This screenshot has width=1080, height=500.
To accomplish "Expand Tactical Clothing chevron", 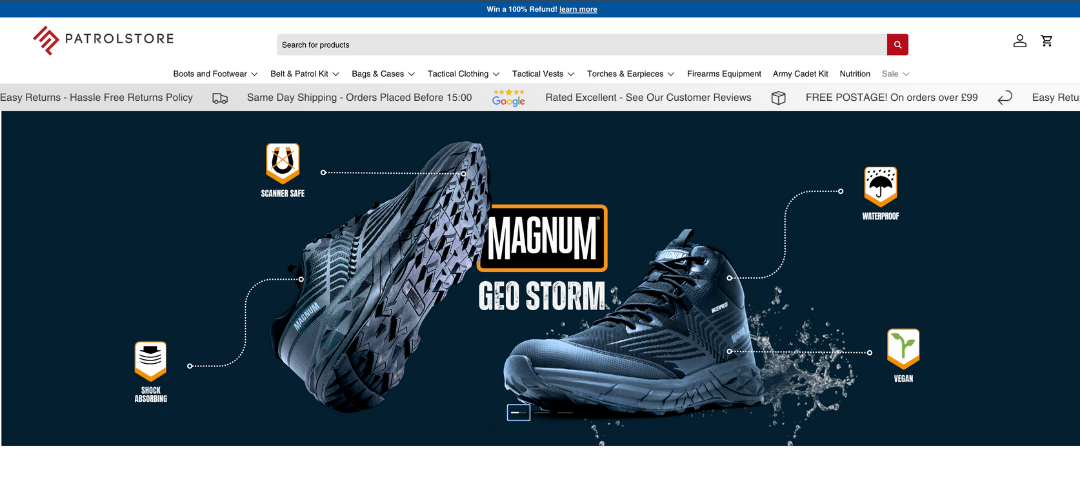I will pyautogui.click(x=496, y=74).
